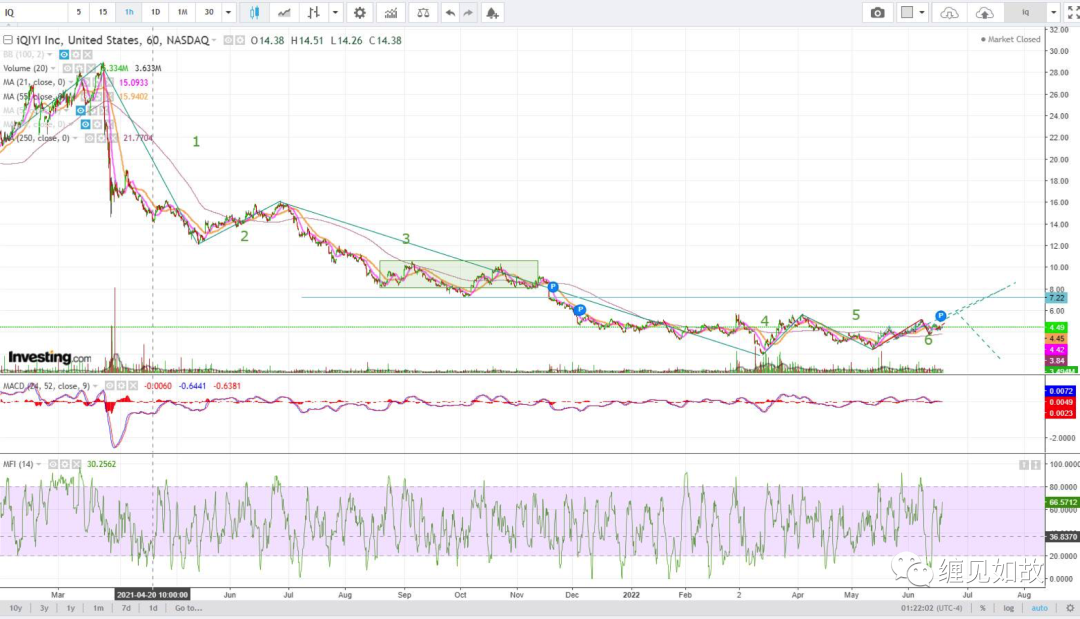This screenshot has height=619, width=1080.
Task: Click the compare symbols scales icon
Action: point(423,12)
